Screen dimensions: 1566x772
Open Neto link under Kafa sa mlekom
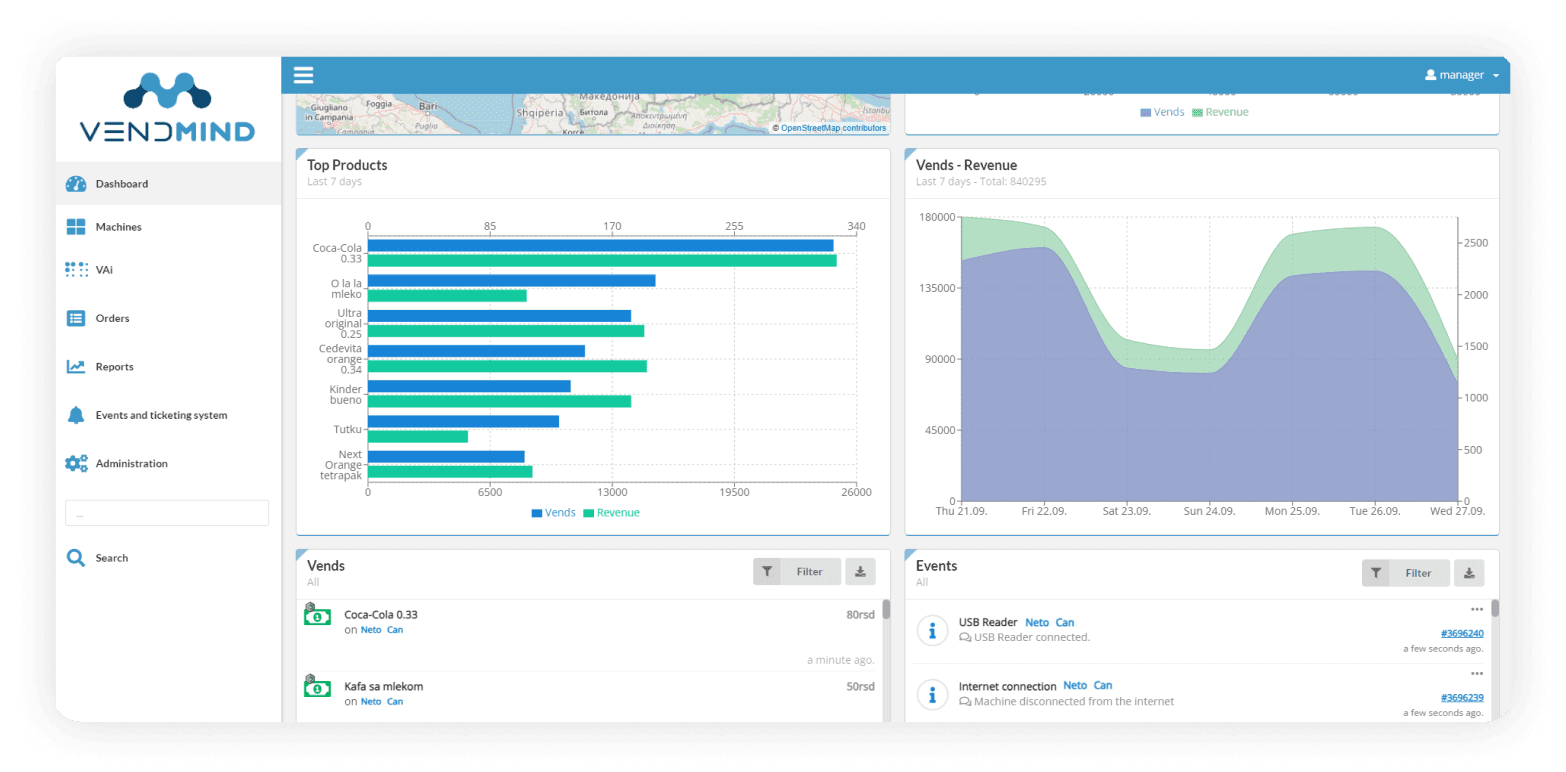[371, 702]
